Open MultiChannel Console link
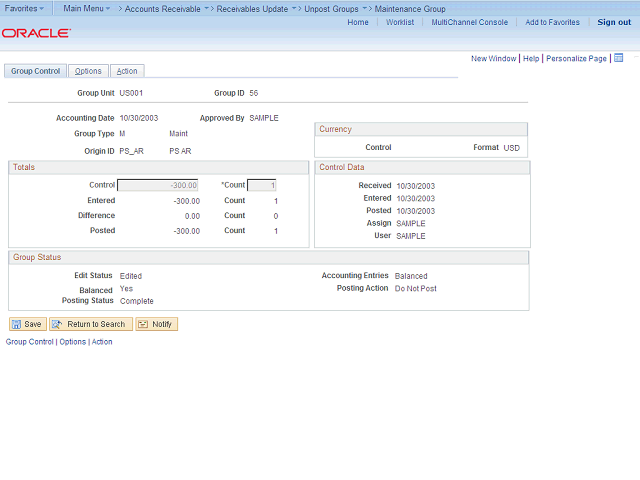Image resolution: width=640 pixels, height=480 pixels. coord(469,22)
